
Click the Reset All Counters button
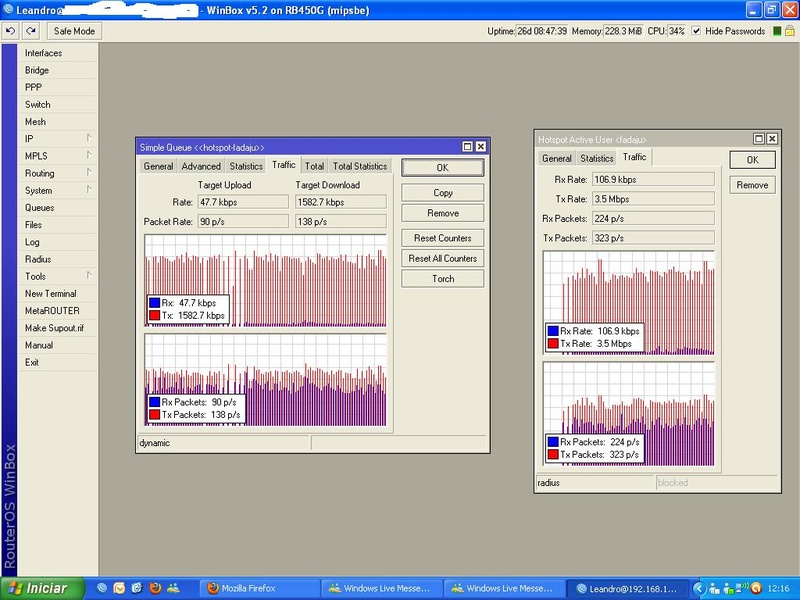(x=443, y=258)
